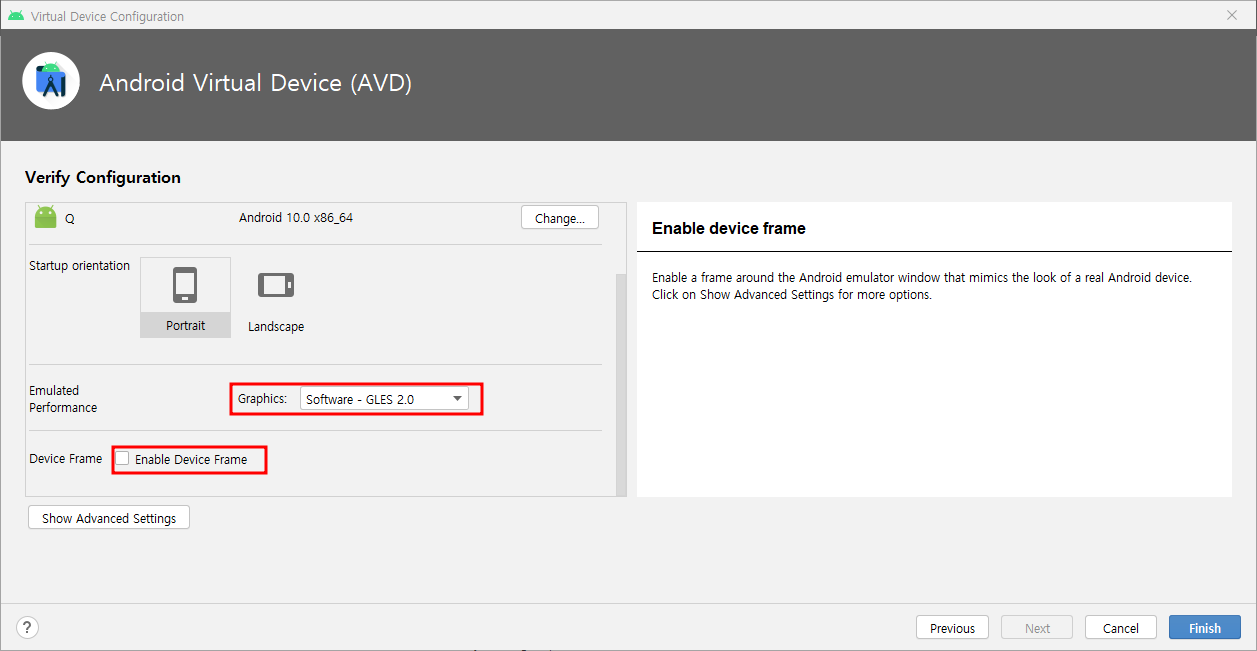Click Change system image button

click(560, 218)
